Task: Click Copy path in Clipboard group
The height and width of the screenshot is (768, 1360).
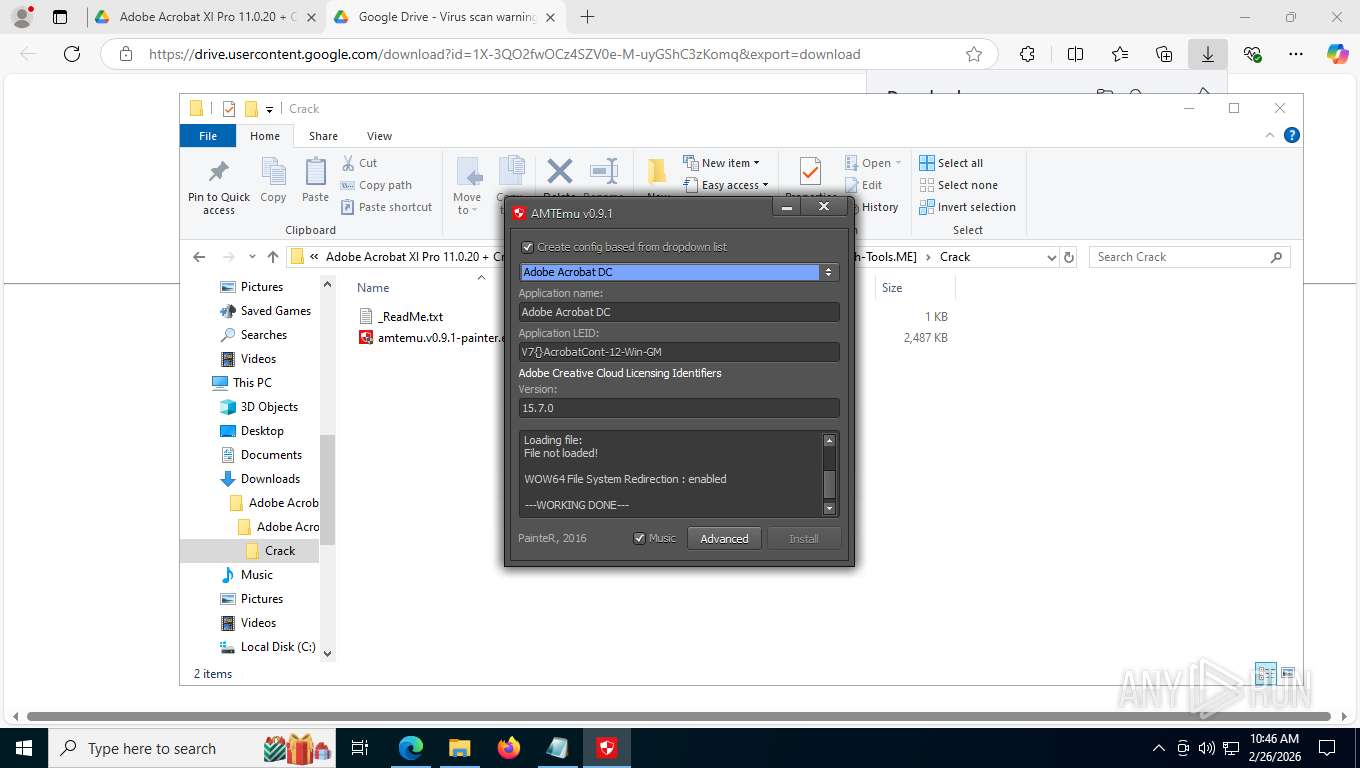Action: 376,185
